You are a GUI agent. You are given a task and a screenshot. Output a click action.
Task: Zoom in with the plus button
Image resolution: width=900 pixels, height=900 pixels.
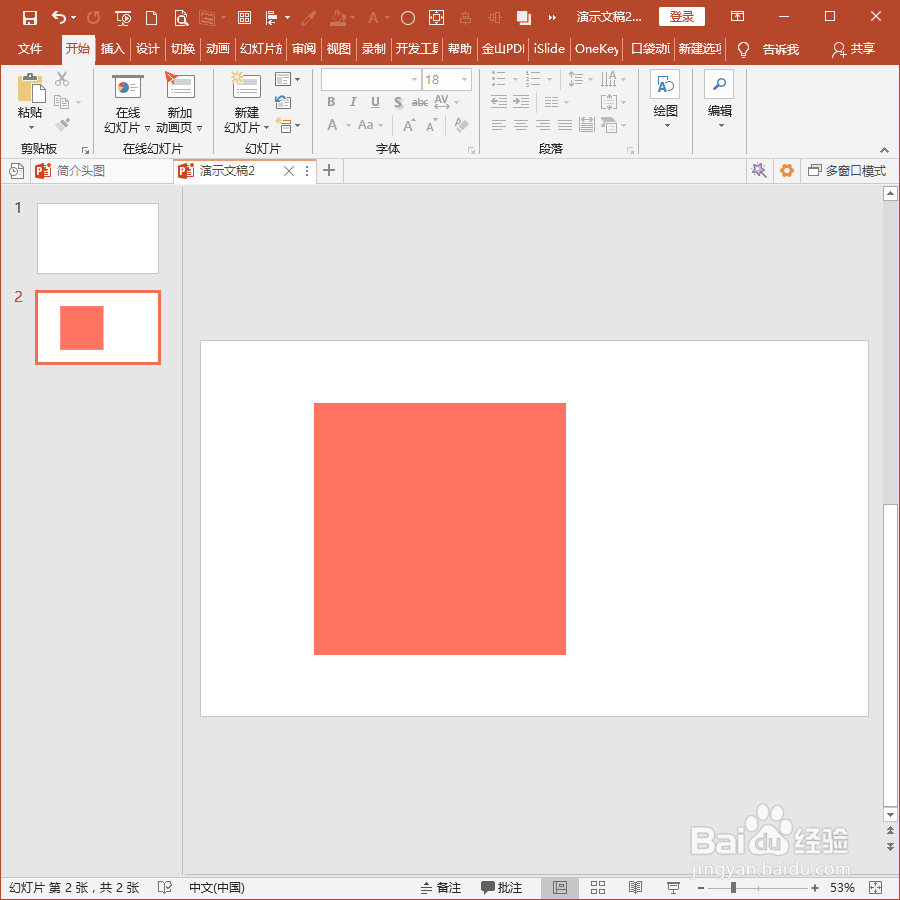coord(814,888)
